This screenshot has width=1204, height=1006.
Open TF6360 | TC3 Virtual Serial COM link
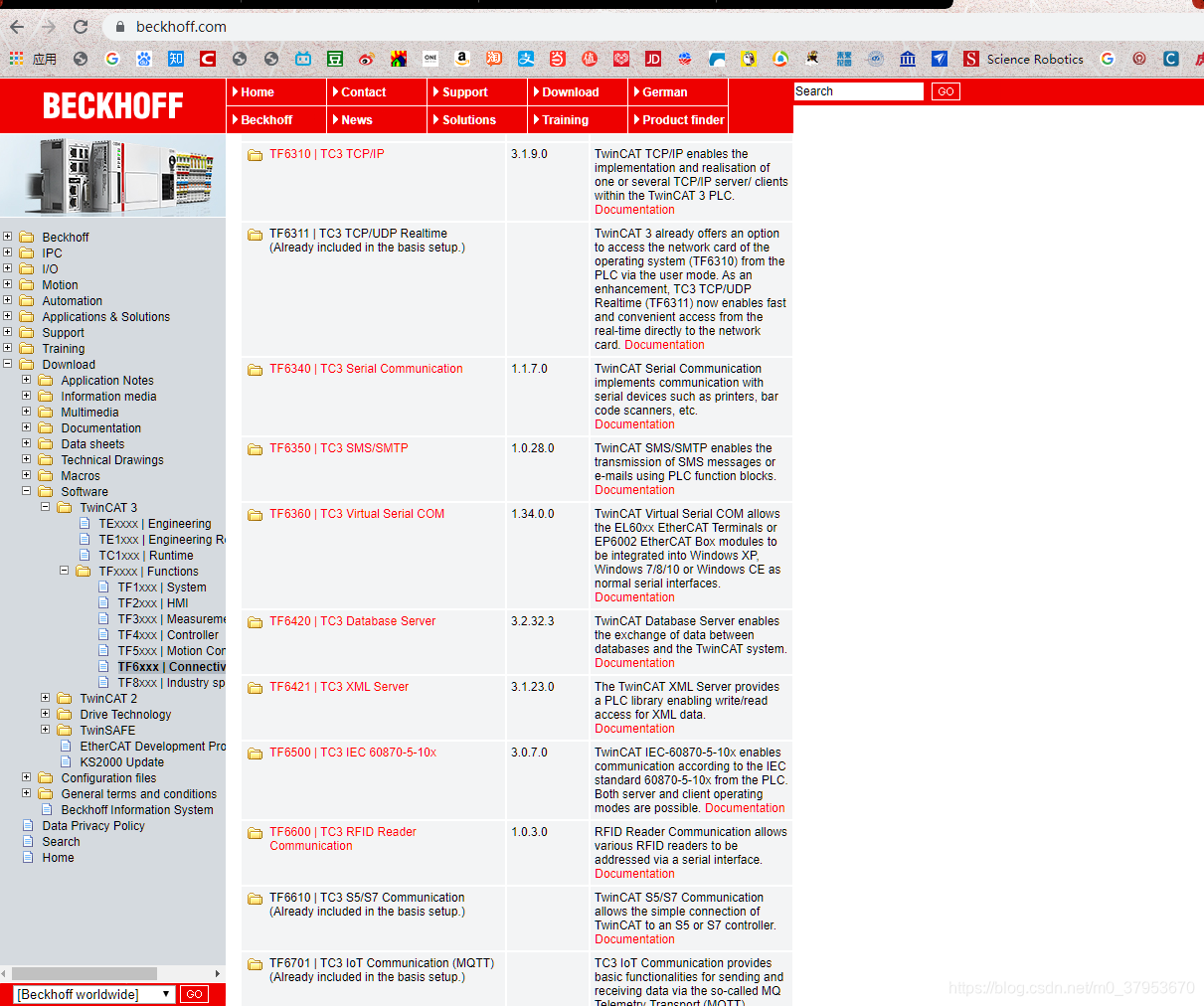[x=357, y=514]
